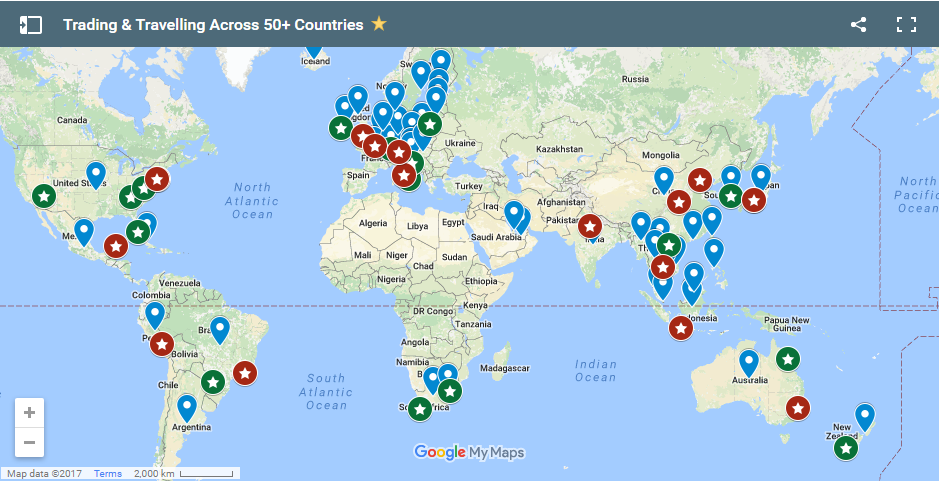940x484 pixels.
Task: Open the Terms link
Action: (108, 474)
